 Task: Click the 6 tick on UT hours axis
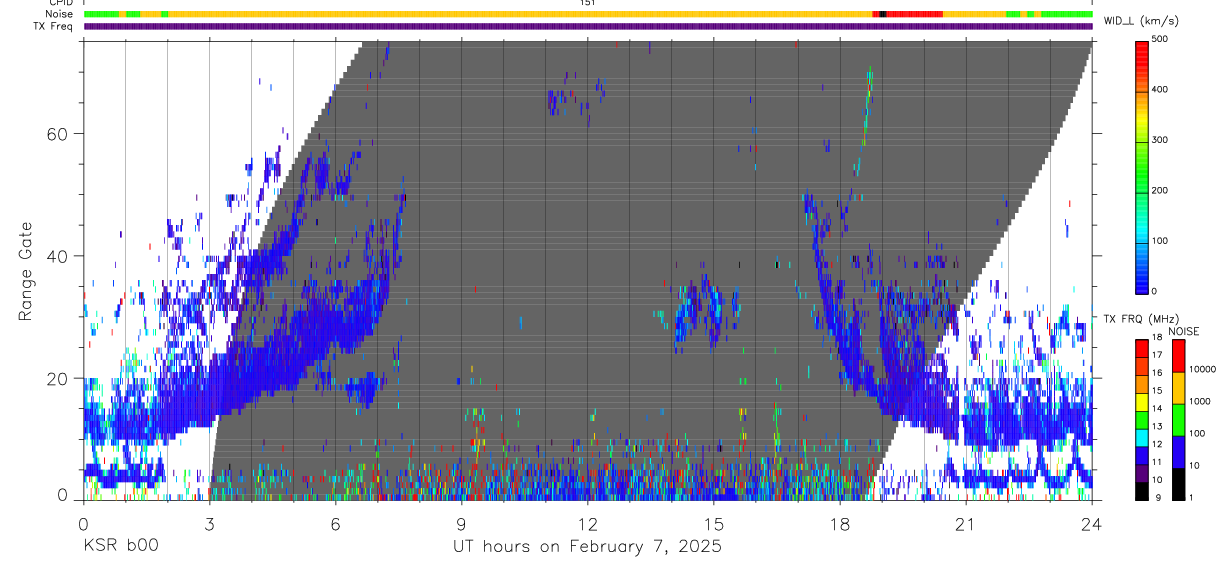[335, 524]
